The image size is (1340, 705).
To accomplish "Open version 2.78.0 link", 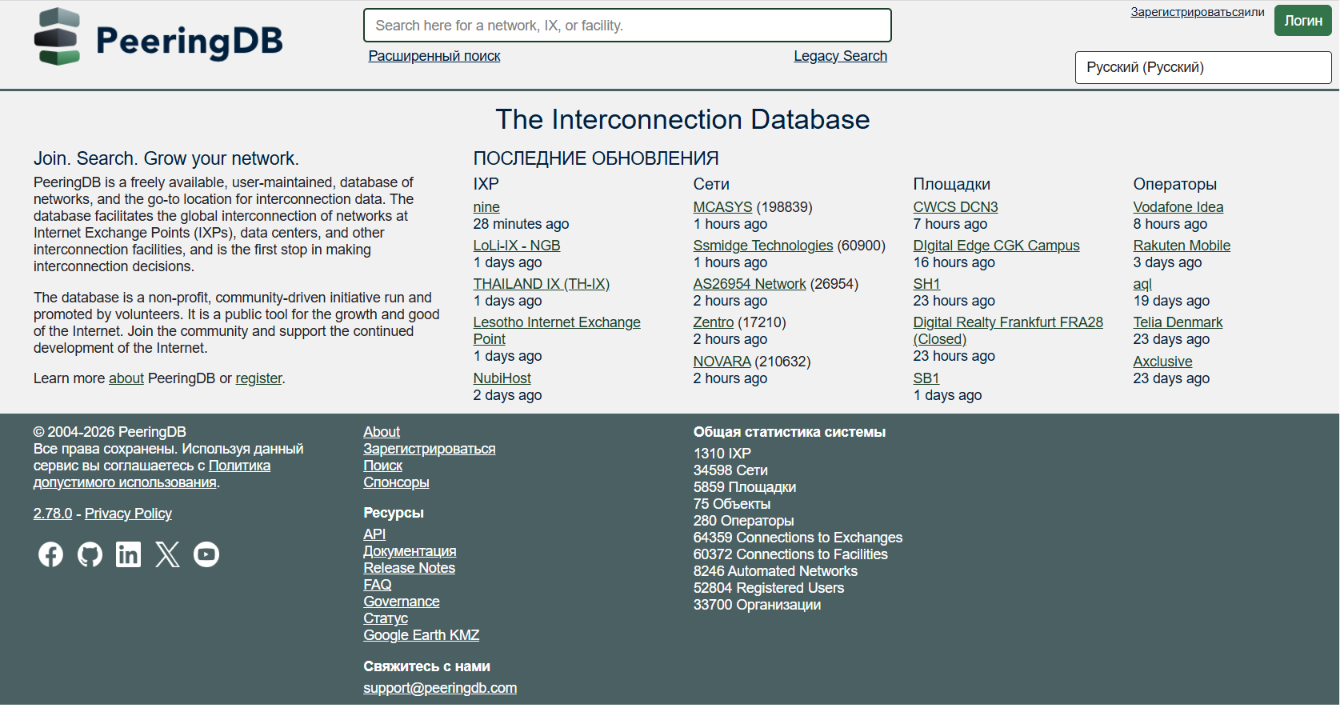I will point(53,513).
